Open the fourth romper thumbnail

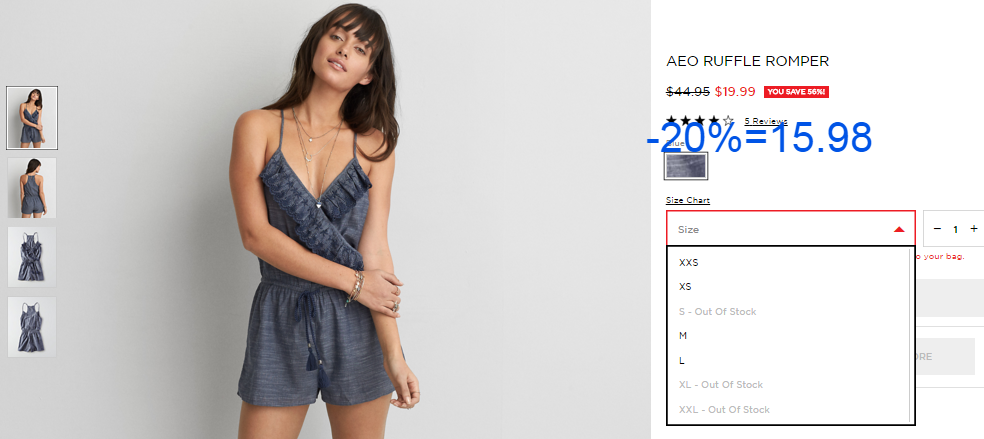tap(32, 327)
